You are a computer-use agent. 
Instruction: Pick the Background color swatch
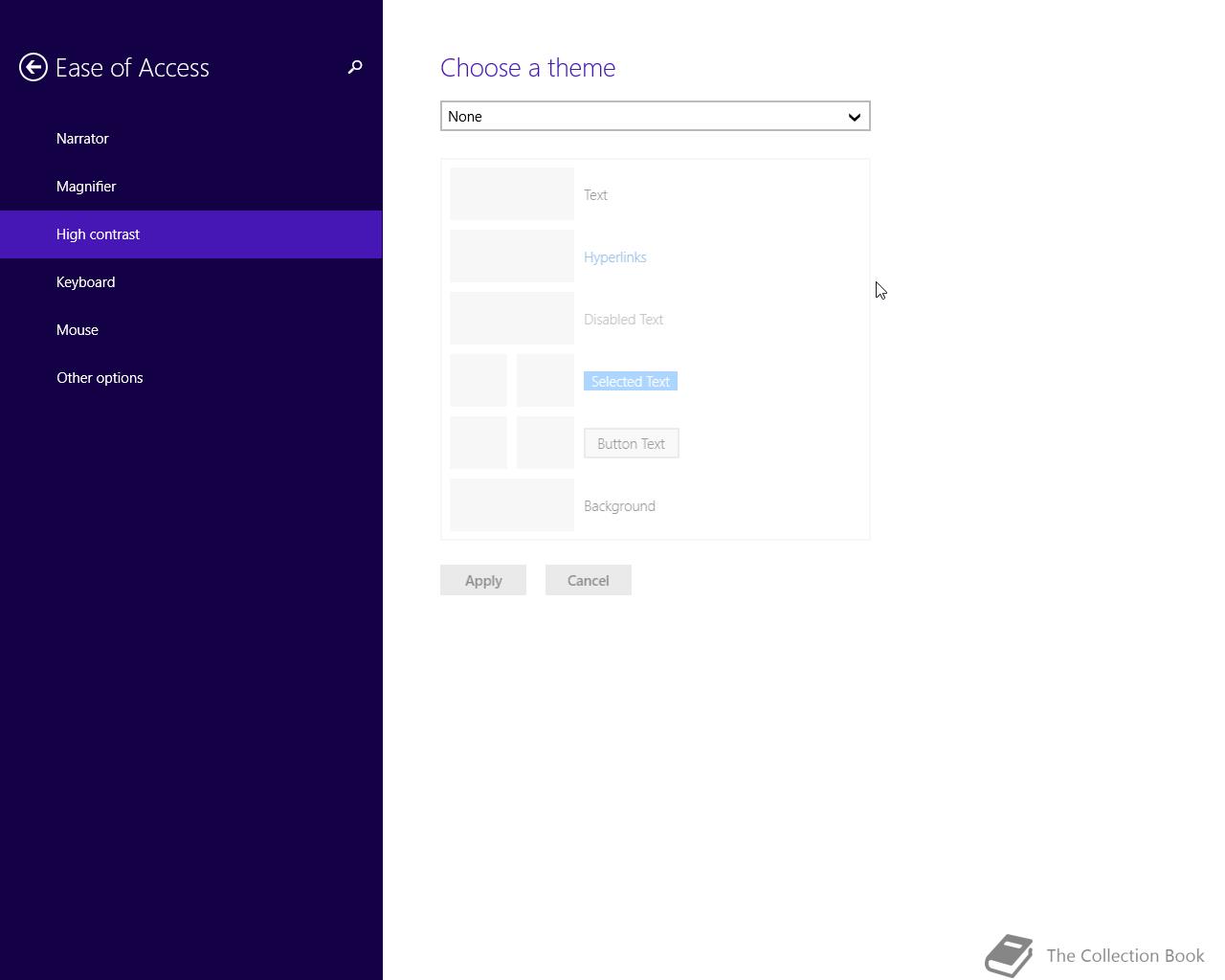click(x=512, y=505)
